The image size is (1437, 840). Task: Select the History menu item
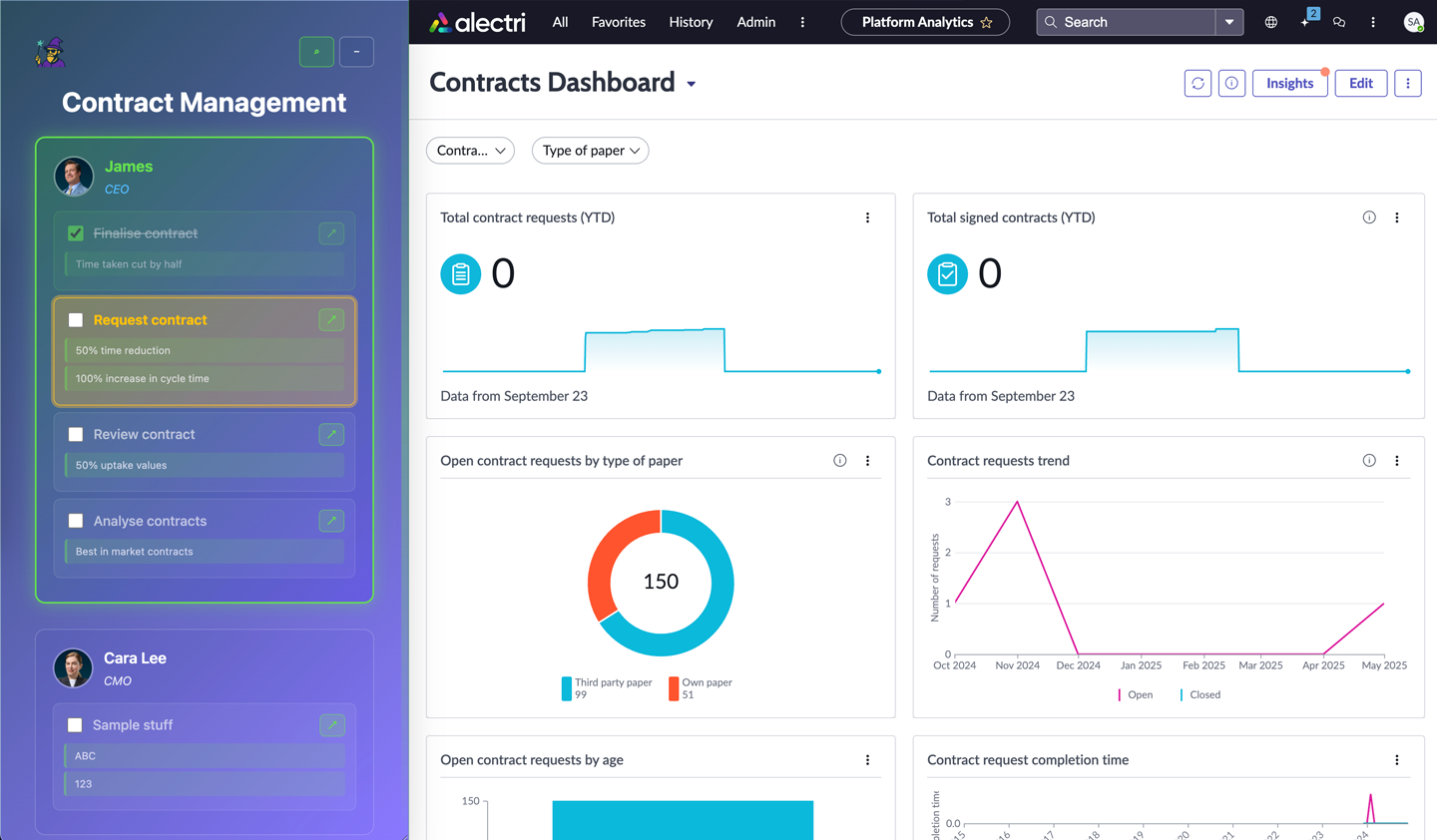[691, 22]
